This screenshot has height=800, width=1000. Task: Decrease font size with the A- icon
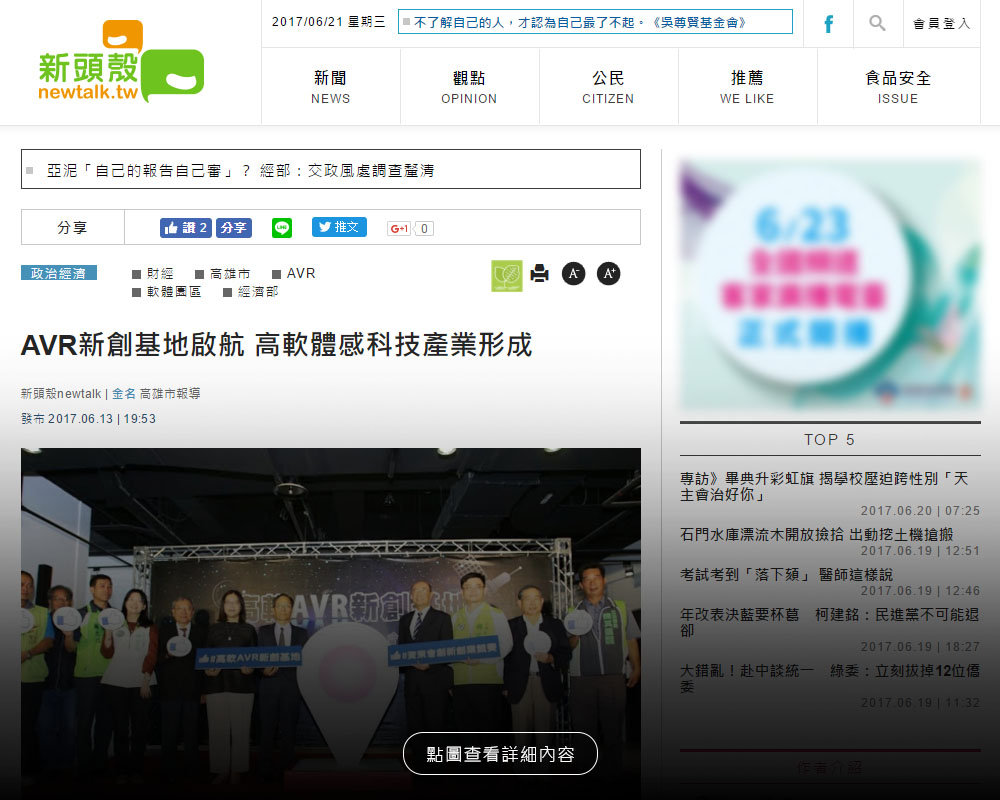(x=573, y=273)
